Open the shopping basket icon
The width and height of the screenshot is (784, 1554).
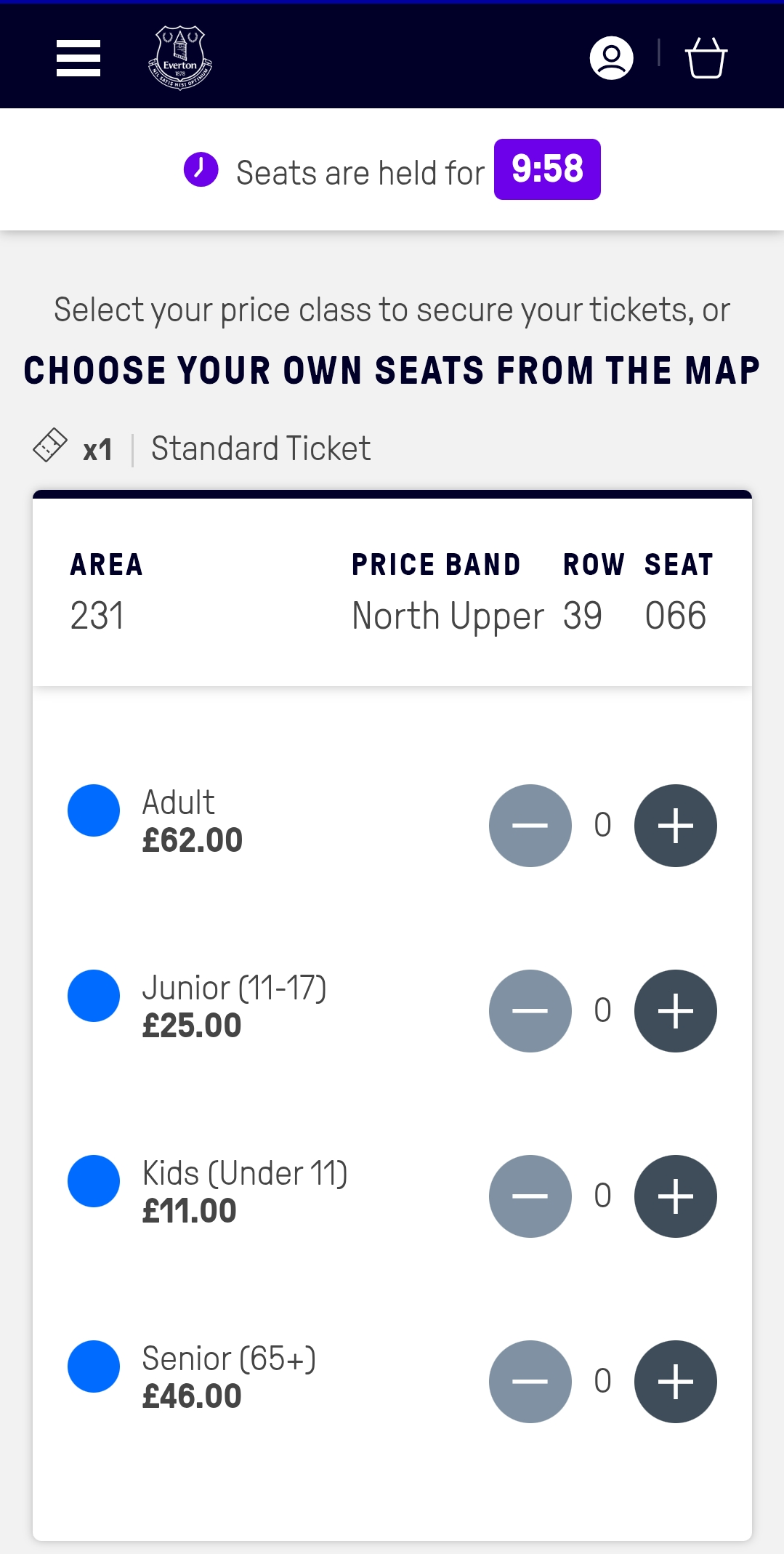pos(706,58)
